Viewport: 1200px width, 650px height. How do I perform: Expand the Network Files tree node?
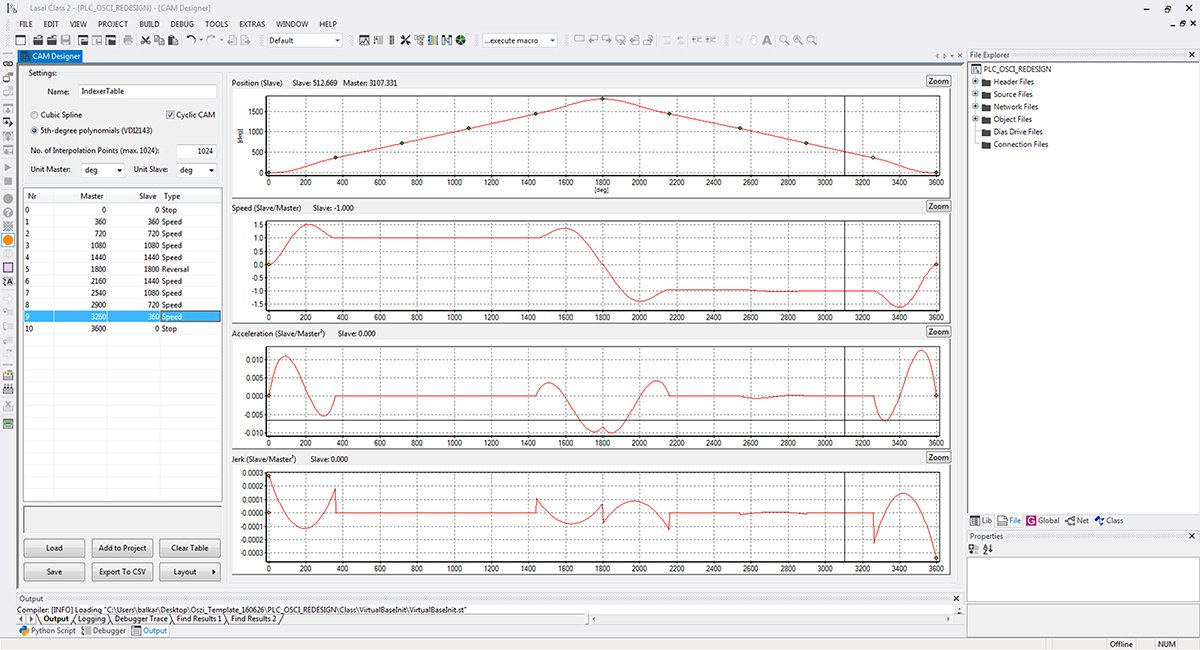point(975,107)
